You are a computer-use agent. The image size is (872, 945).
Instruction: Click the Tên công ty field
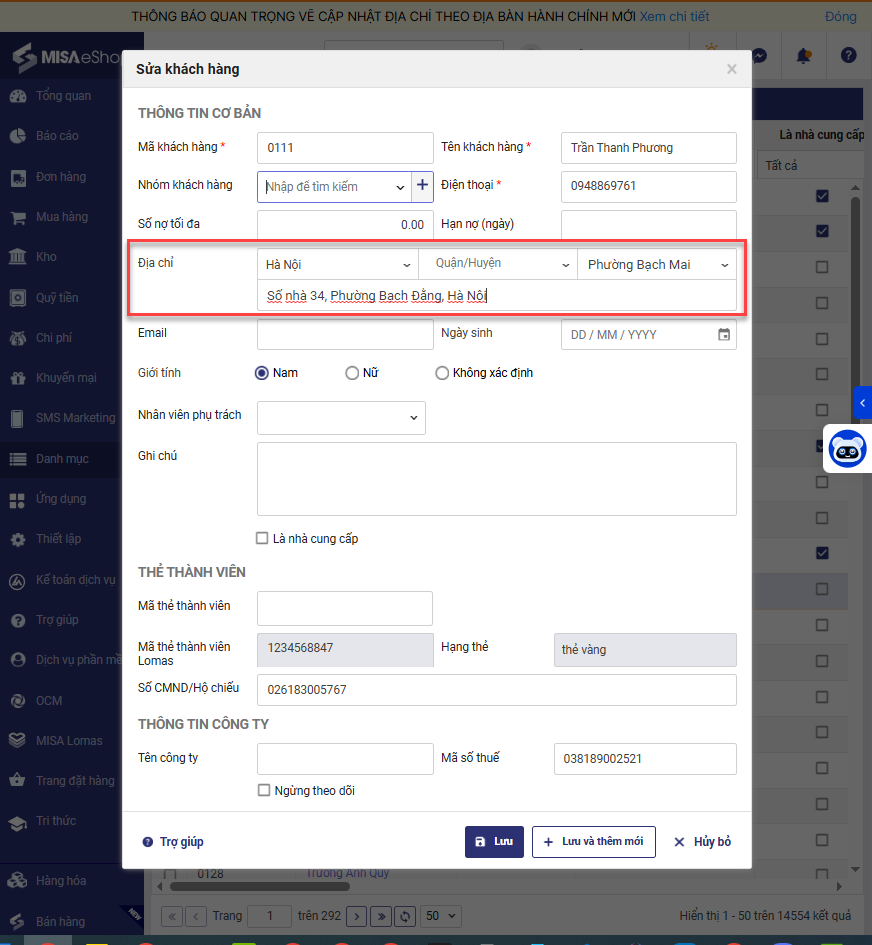tap(345, 759)
